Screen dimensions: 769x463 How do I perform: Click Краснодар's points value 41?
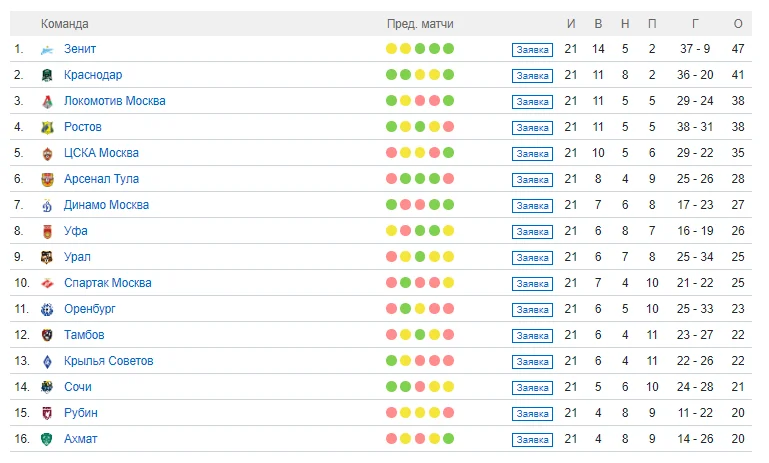click(738, 75)
